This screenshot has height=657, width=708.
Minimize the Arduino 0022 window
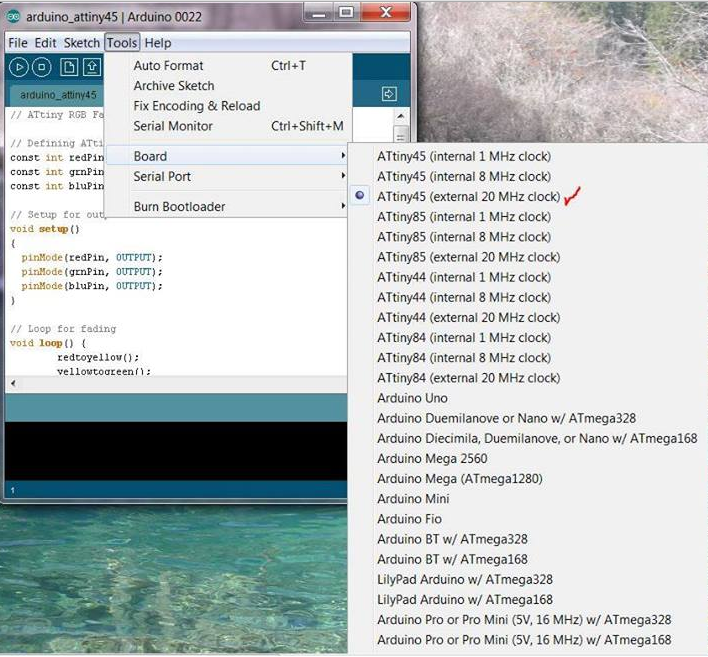[318, 13]
